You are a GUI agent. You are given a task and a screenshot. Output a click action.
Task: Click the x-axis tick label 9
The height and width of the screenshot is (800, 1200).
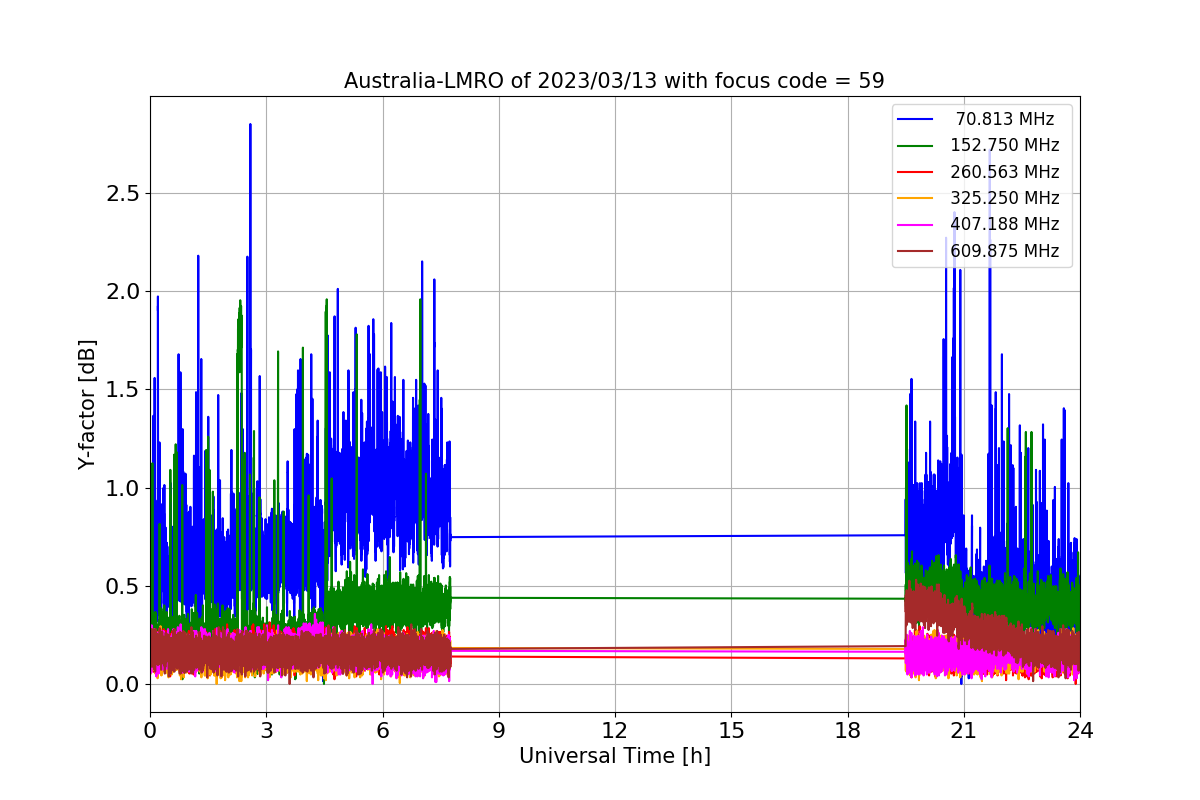pos(499,730)
